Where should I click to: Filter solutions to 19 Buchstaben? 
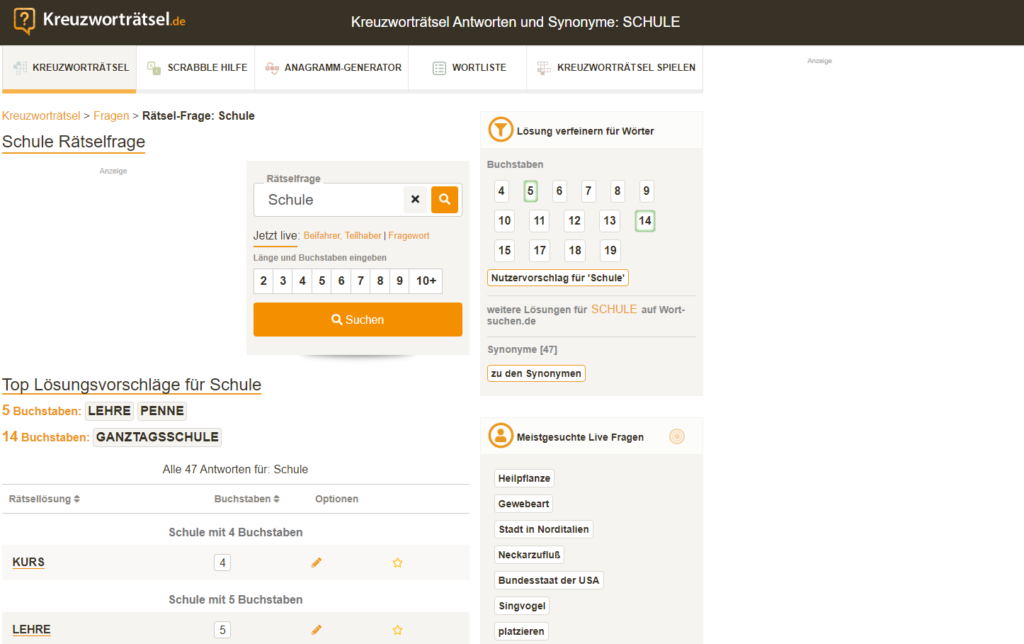(610, 250)
